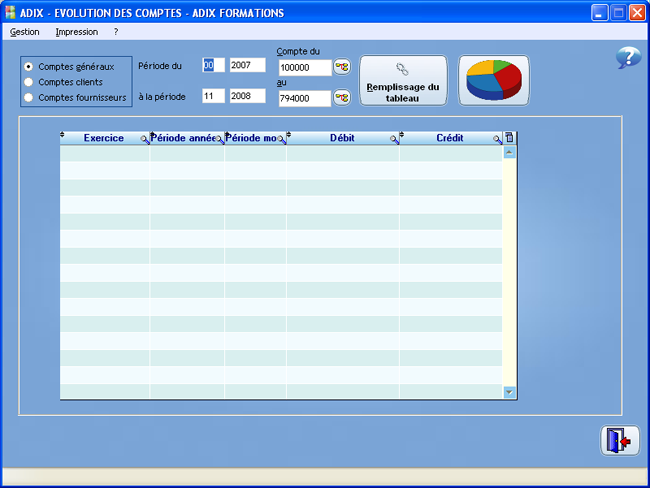Click the Période du year field 2007
The width and height of the screenshot is (650, 488).
coord(247,65)
